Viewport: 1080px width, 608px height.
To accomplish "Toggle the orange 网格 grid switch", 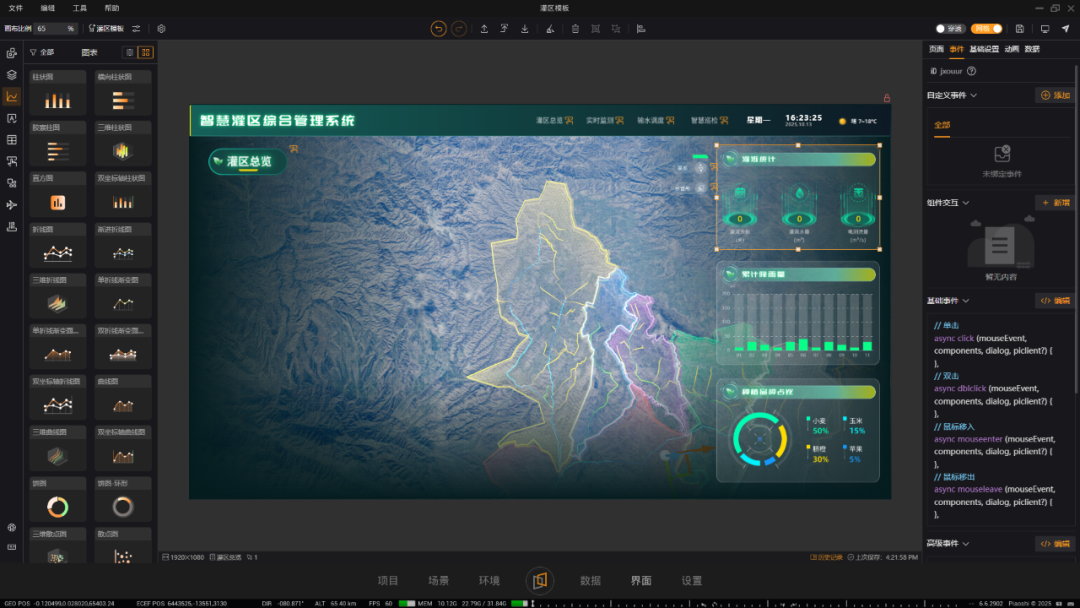I will click(x=986, y=29).
